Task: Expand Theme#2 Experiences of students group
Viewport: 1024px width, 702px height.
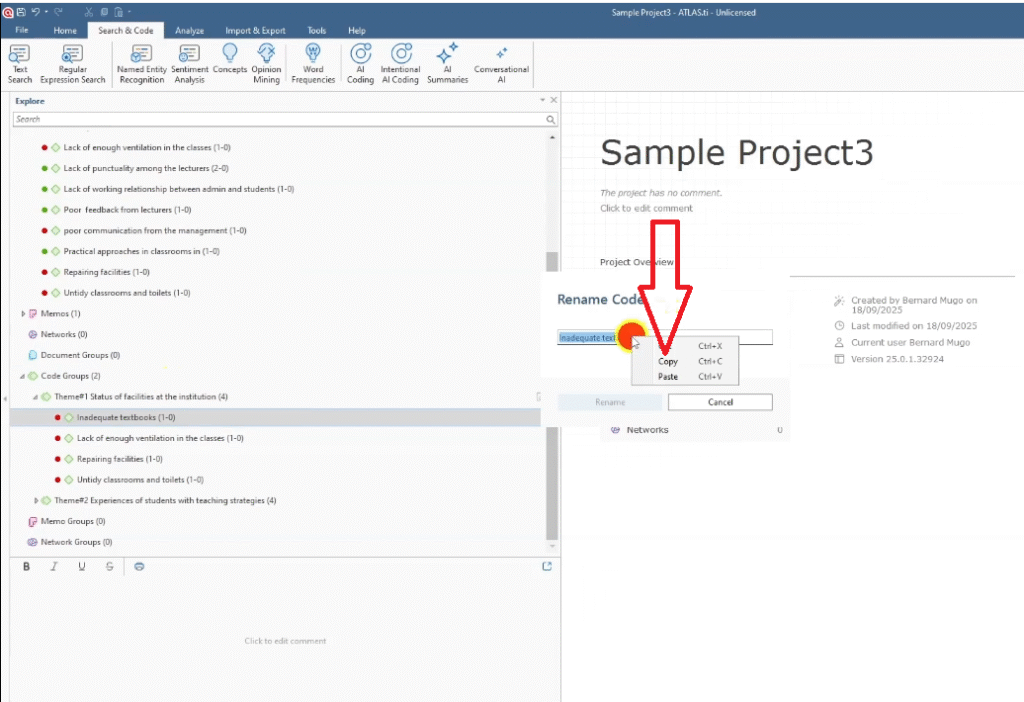Action: (36, 500)
